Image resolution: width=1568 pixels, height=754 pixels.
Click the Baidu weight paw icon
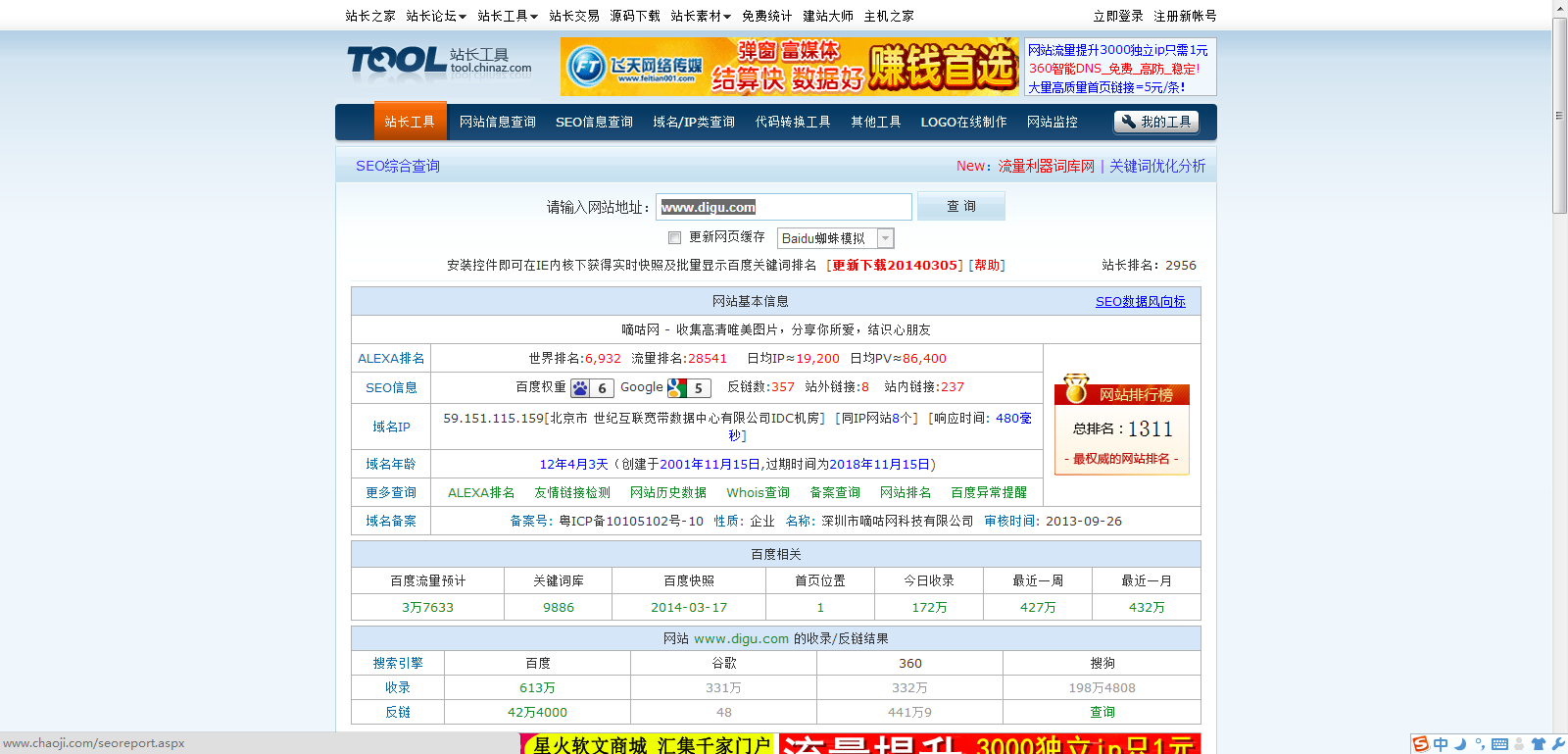pyautogui.click(x=581, y=388)
